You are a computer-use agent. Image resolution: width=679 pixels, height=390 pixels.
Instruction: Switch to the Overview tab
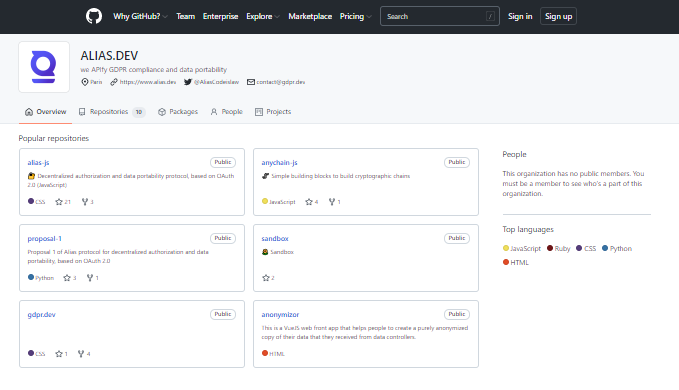tap(45, 112)
